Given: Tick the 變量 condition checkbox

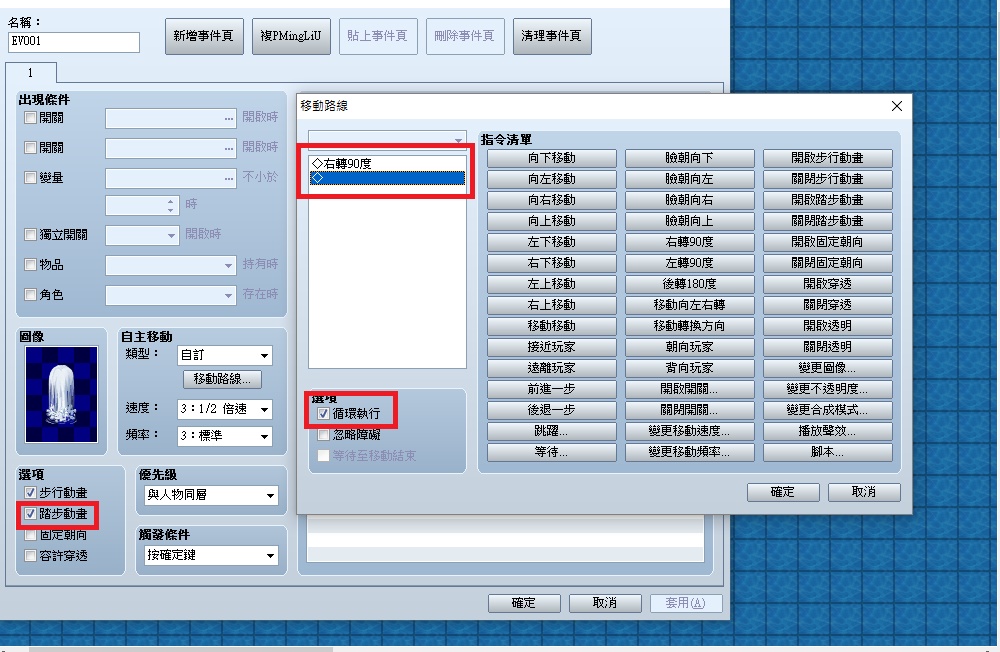Looking at the screenshot, I should (x=30, y=177).
